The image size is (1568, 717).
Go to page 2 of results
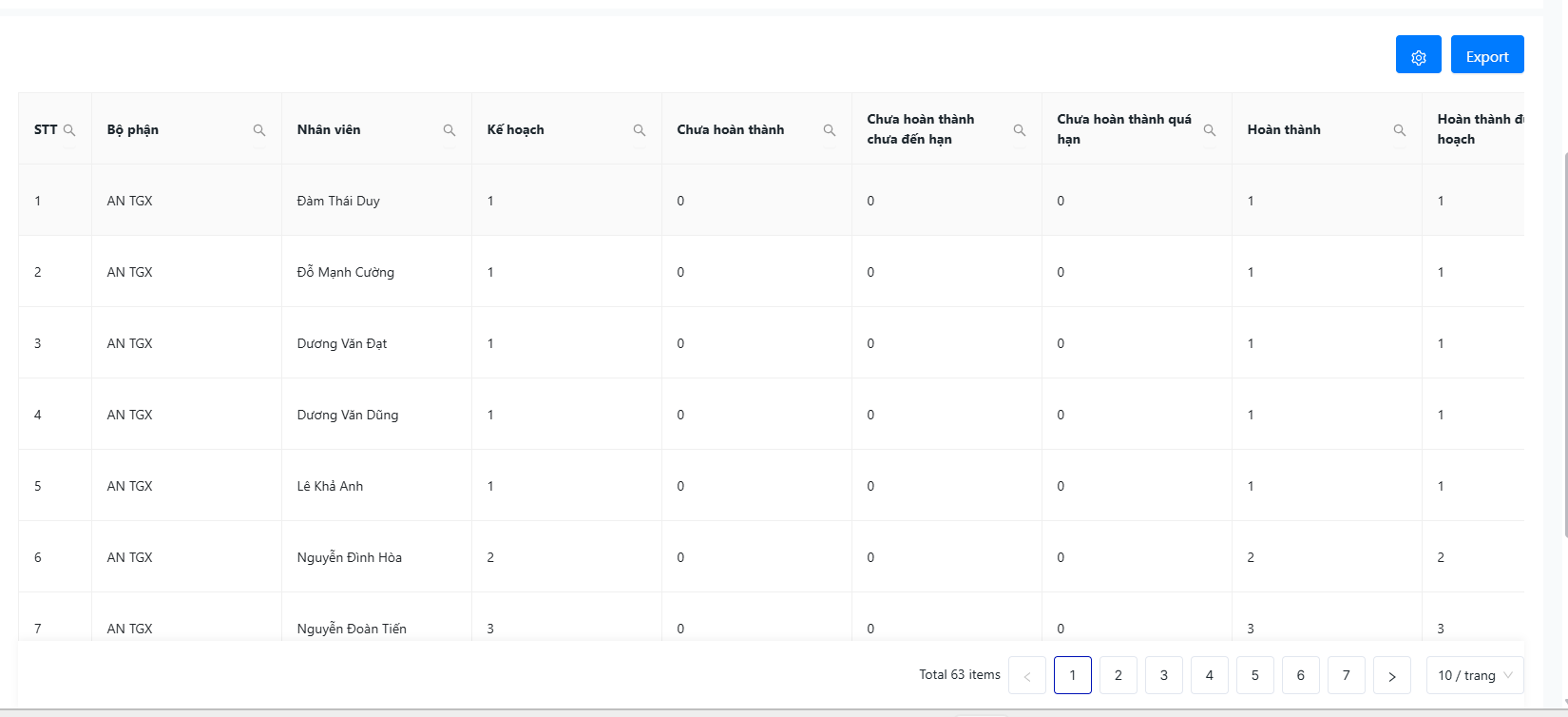[x=1118, y=675]
